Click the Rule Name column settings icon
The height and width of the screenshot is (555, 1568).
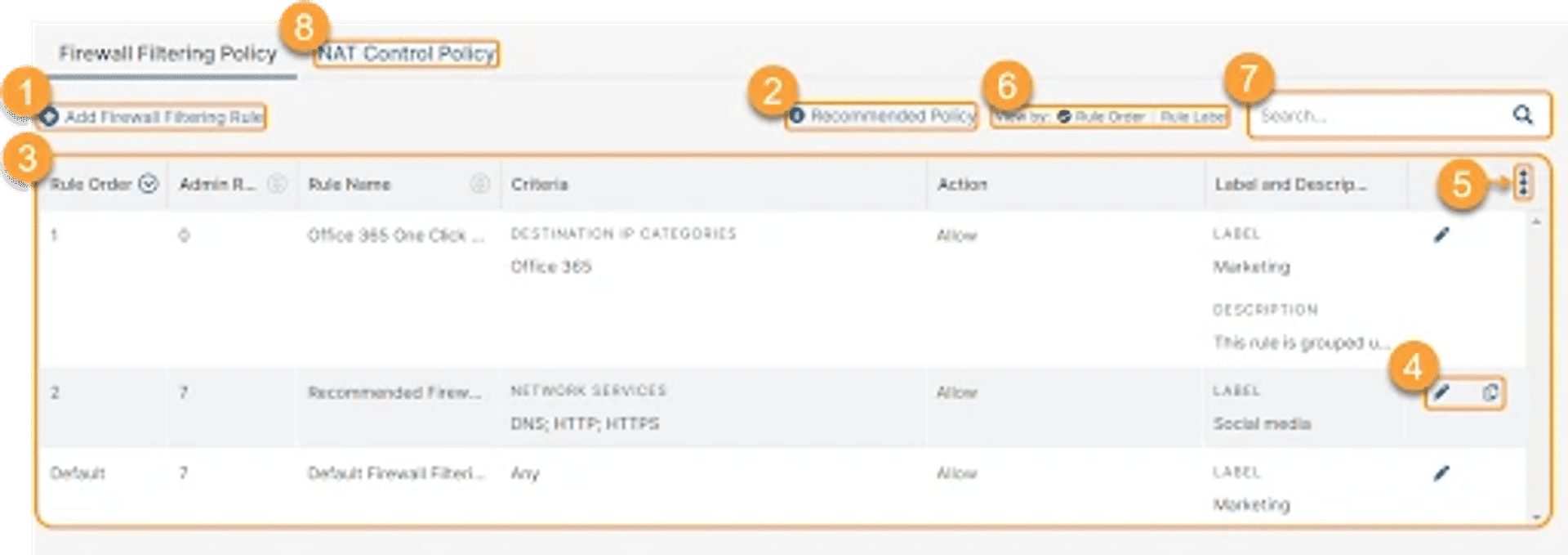[x=480, y=184]
